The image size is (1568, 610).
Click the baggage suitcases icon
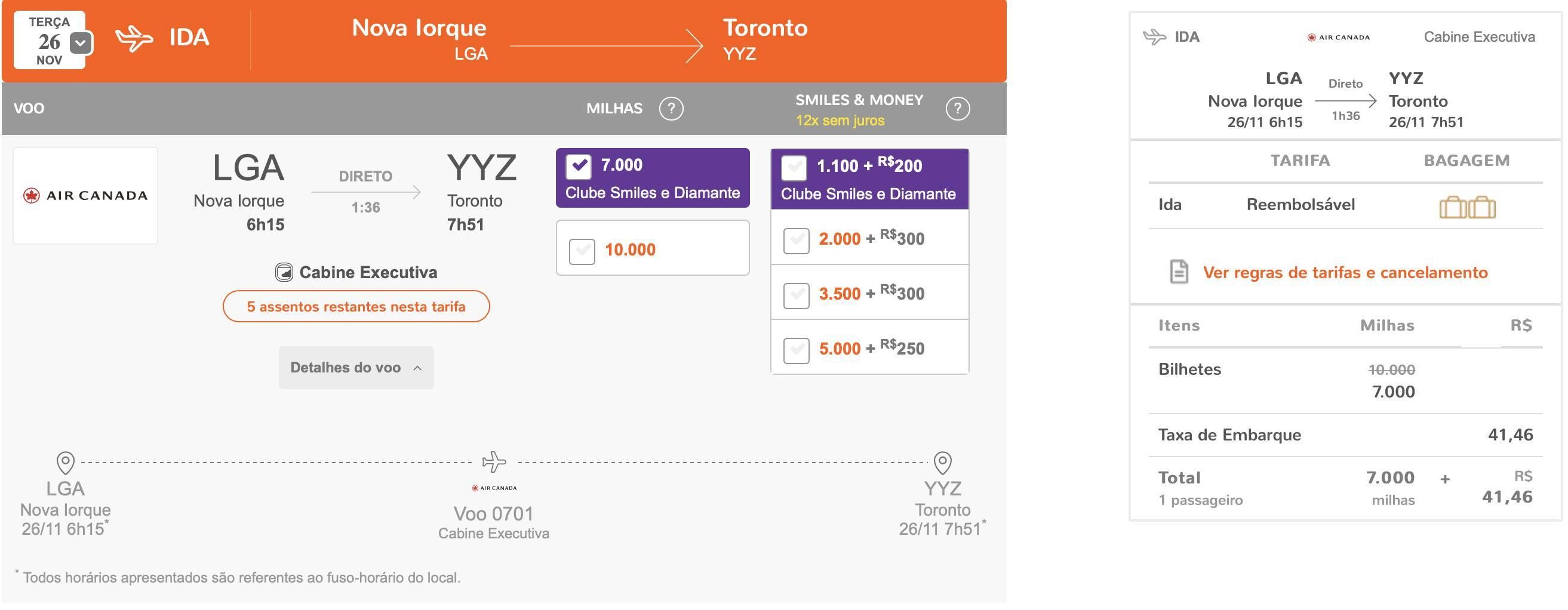[x=1467, y=207]
